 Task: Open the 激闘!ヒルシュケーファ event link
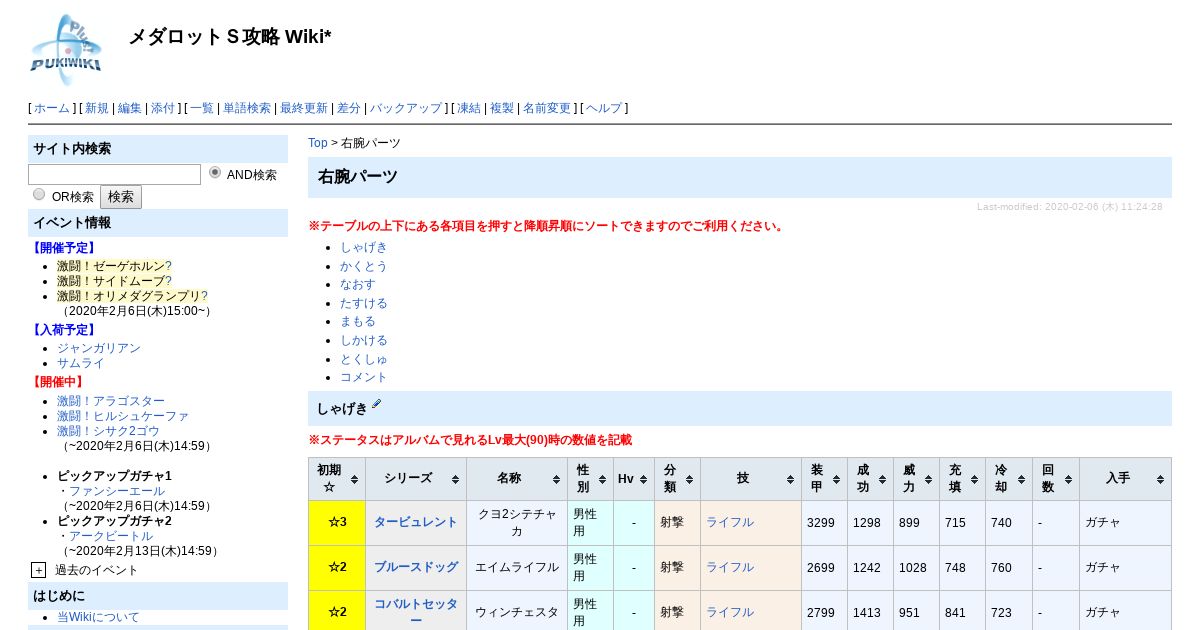coord(123,416)
